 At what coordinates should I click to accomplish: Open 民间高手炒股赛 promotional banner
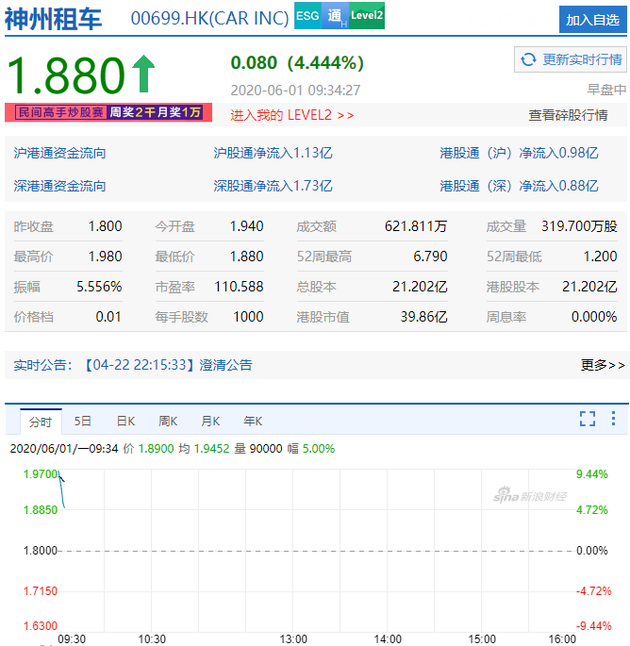coord(108,112)
